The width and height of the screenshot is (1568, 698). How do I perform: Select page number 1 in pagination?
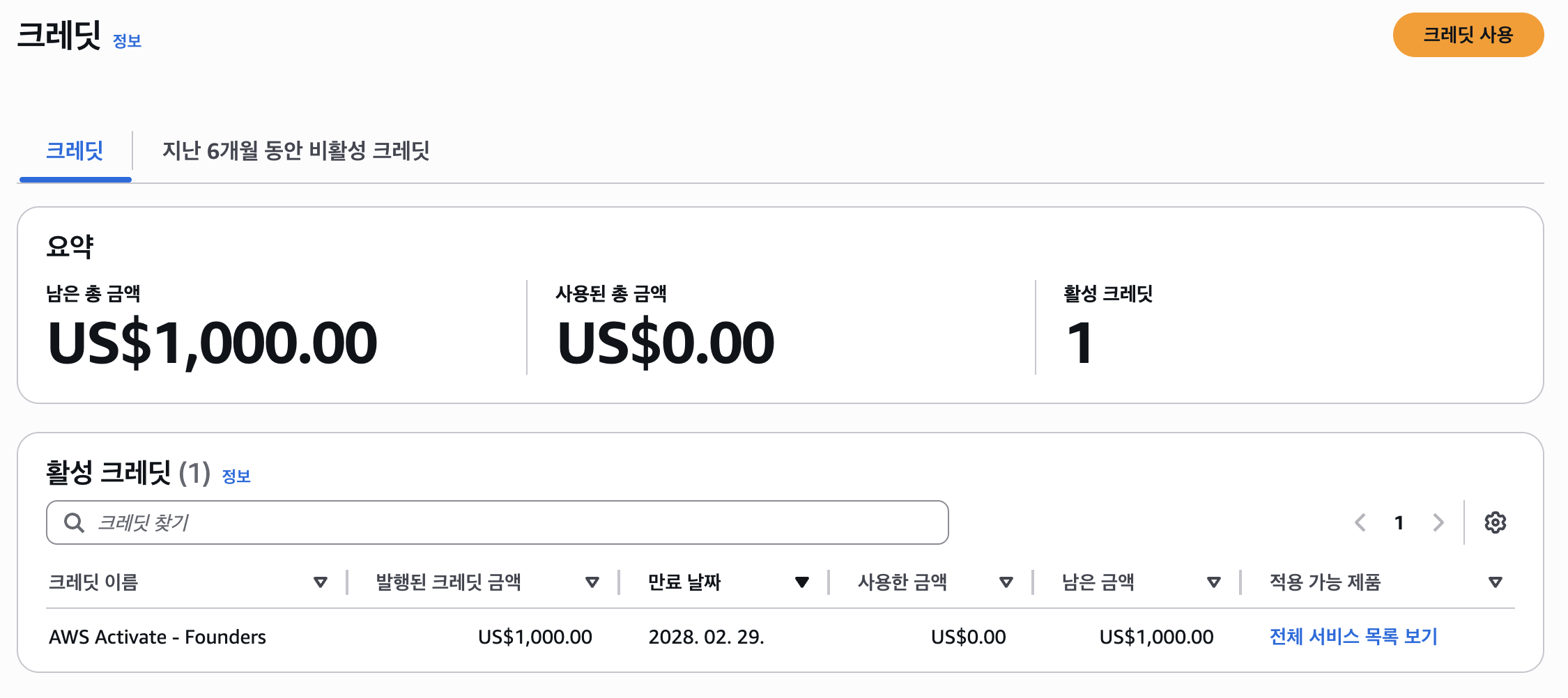tap(1399, 522)
